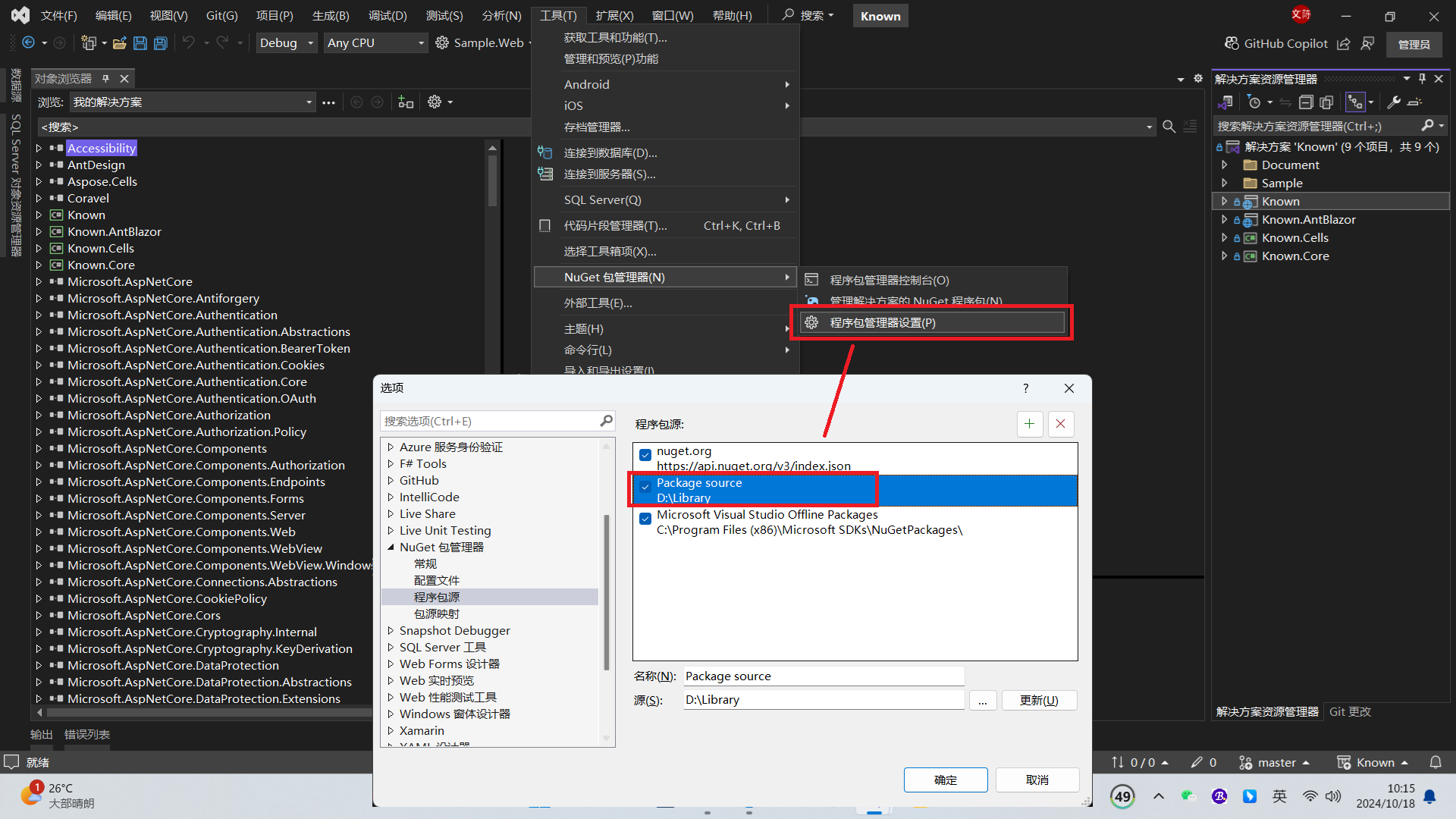
Task: Click the notification bell in status bar
Action: (x=1436, y=762)
